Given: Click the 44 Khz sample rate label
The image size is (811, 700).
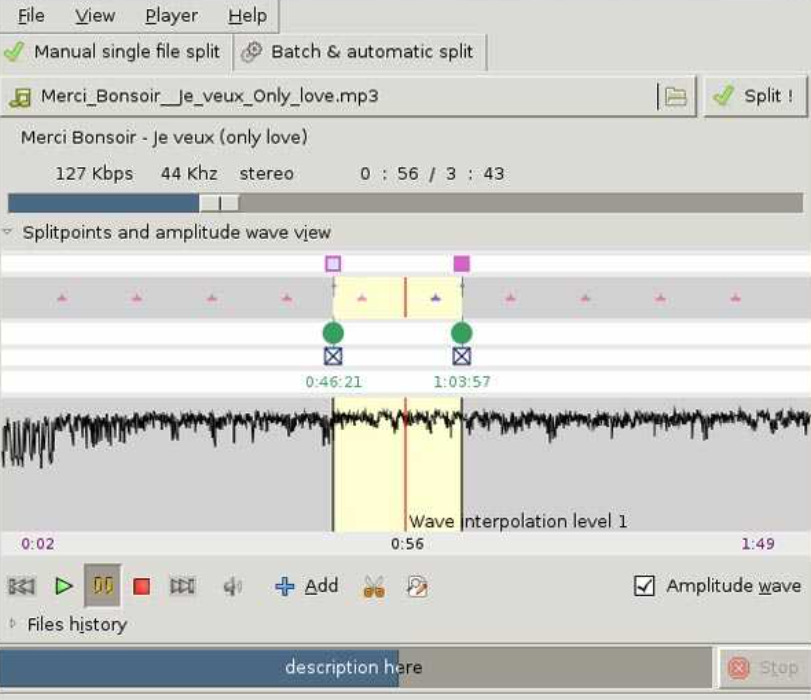Looking at the screenshot, I should coord(189,173).
